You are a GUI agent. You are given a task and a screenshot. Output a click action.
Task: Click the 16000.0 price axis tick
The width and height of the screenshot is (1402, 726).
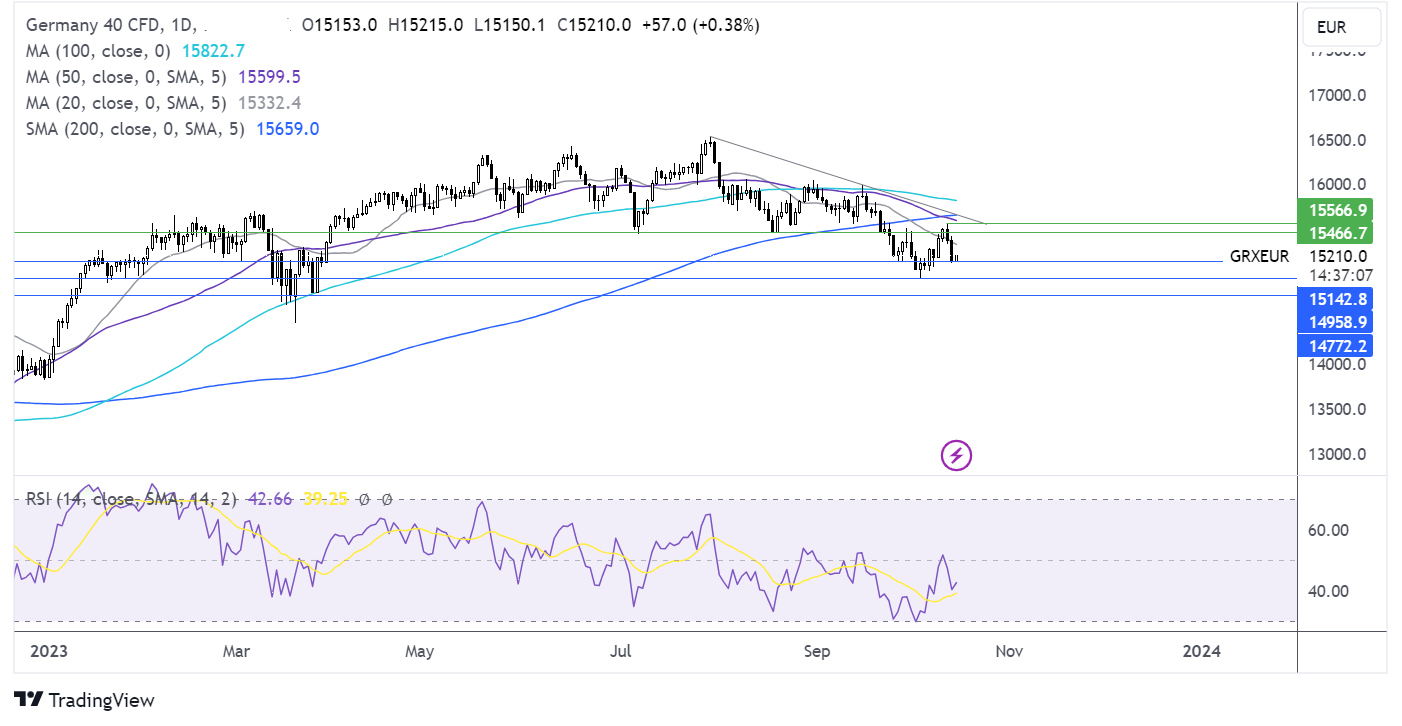(x=1338, y=184)
